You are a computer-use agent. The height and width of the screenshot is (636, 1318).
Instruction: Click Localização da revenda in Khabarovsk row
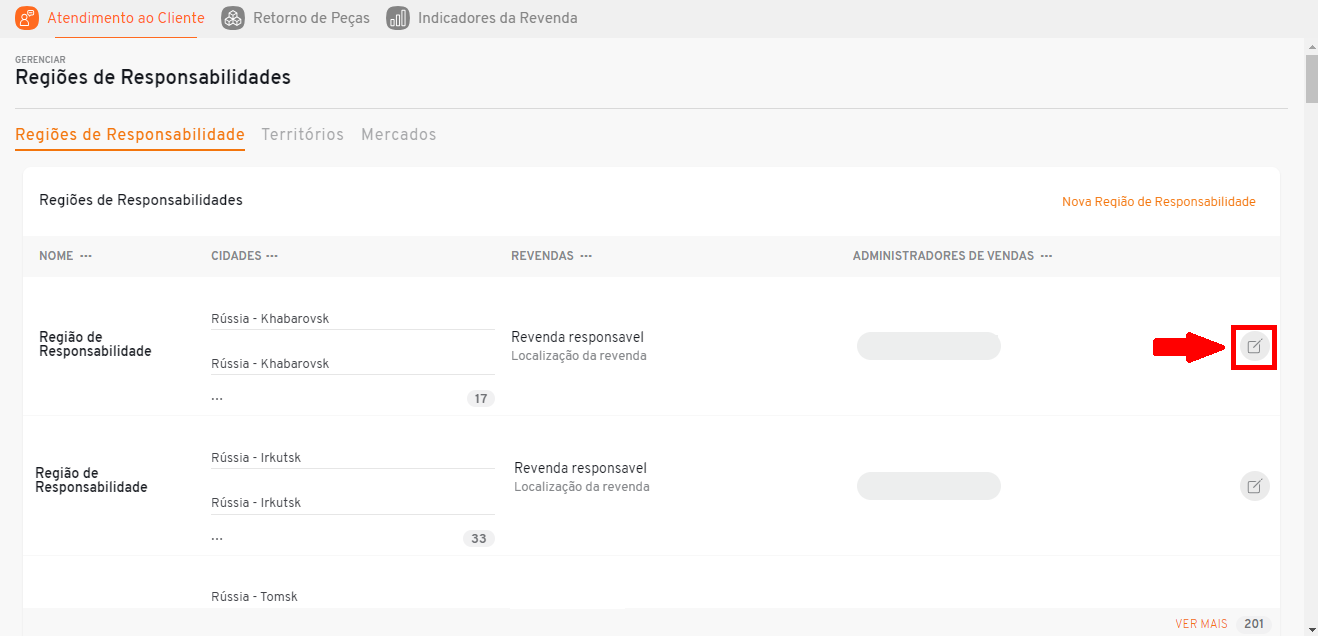click(x=578, y=356)
